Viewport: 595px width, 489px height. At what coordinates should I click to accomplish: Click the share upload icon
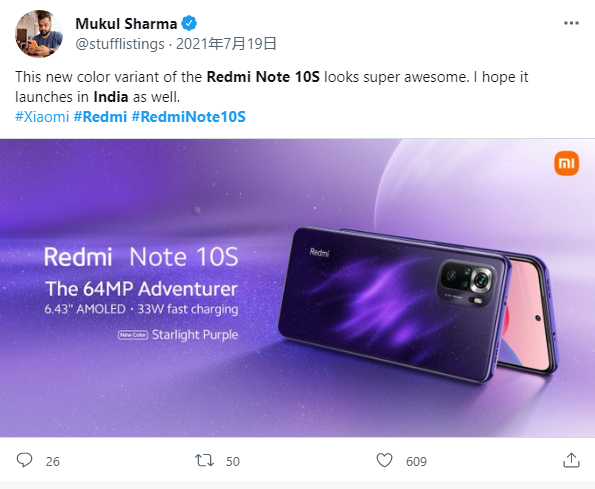pos(571,460)
